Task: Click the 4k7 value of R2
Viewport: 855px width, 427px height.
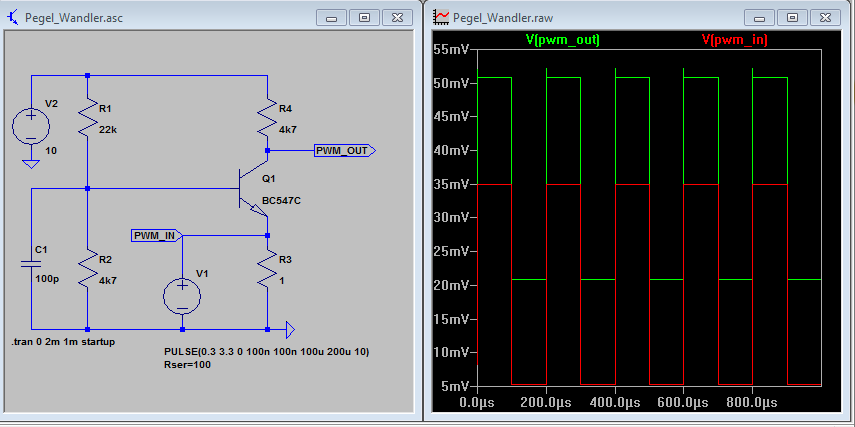Action: [107, 280]
